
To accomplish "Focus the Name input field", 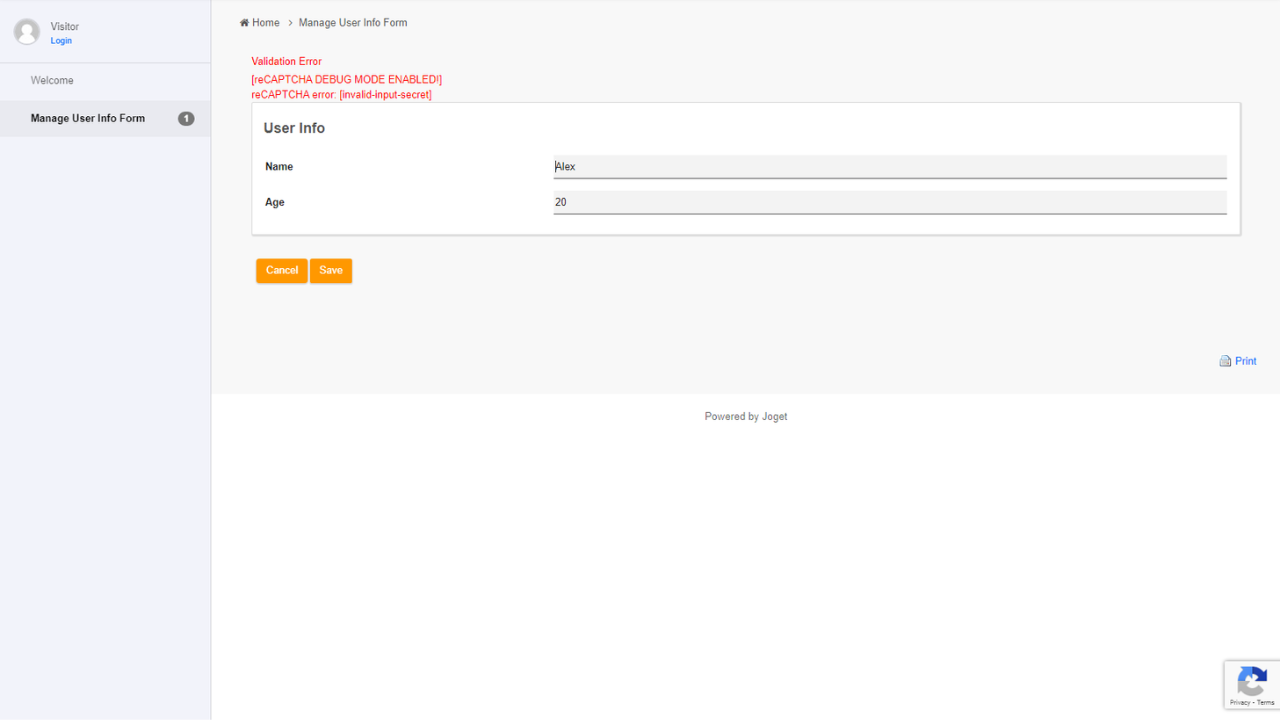I will coord(889,167).
